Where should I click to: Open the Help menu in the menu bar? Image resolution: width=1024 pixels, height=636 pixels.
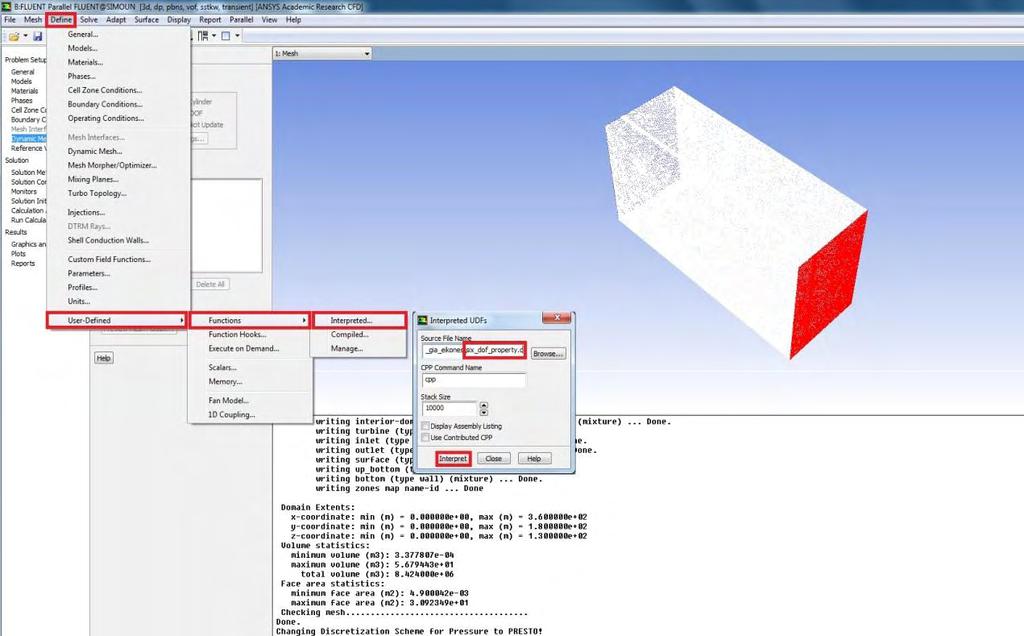click(x=294, y=20)
